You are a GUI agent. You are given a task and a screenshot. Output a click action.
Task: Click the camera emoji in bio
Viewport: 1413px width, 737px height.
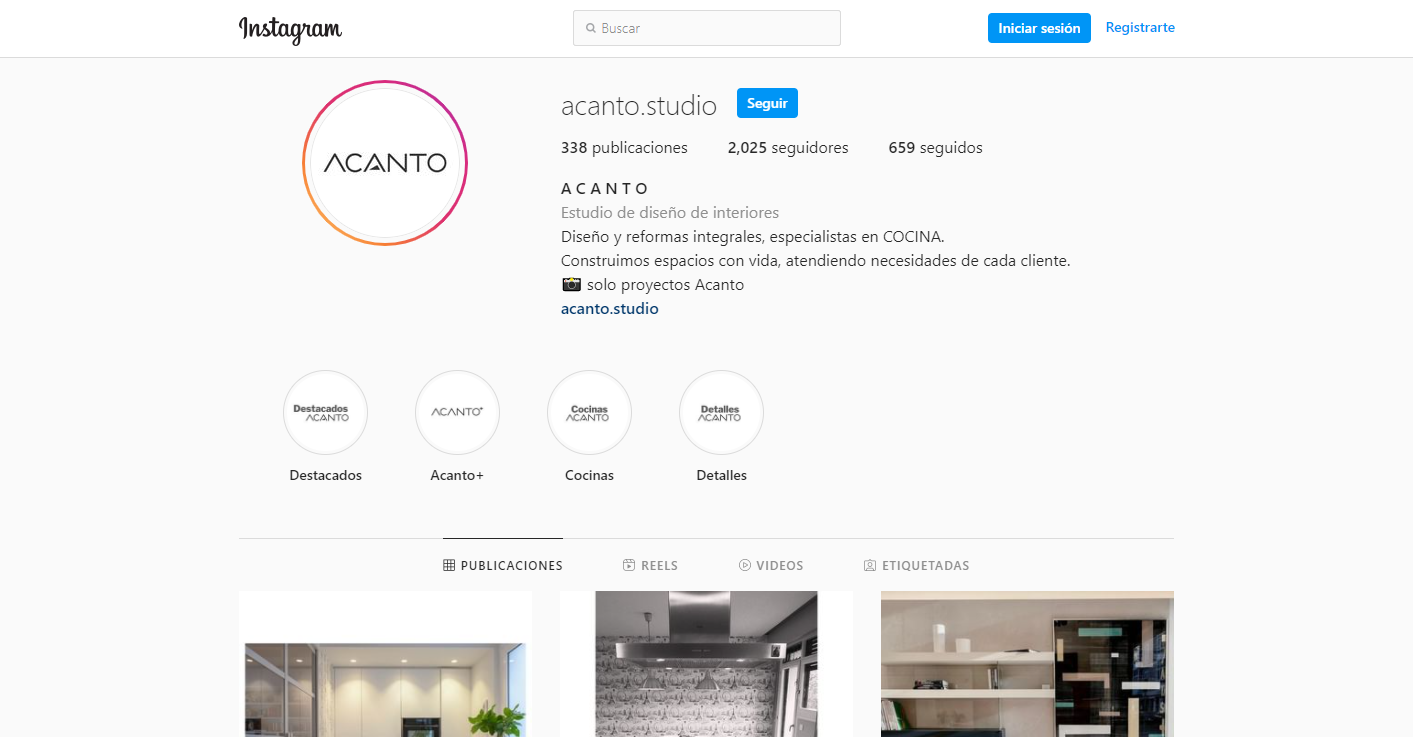[571, 284]
